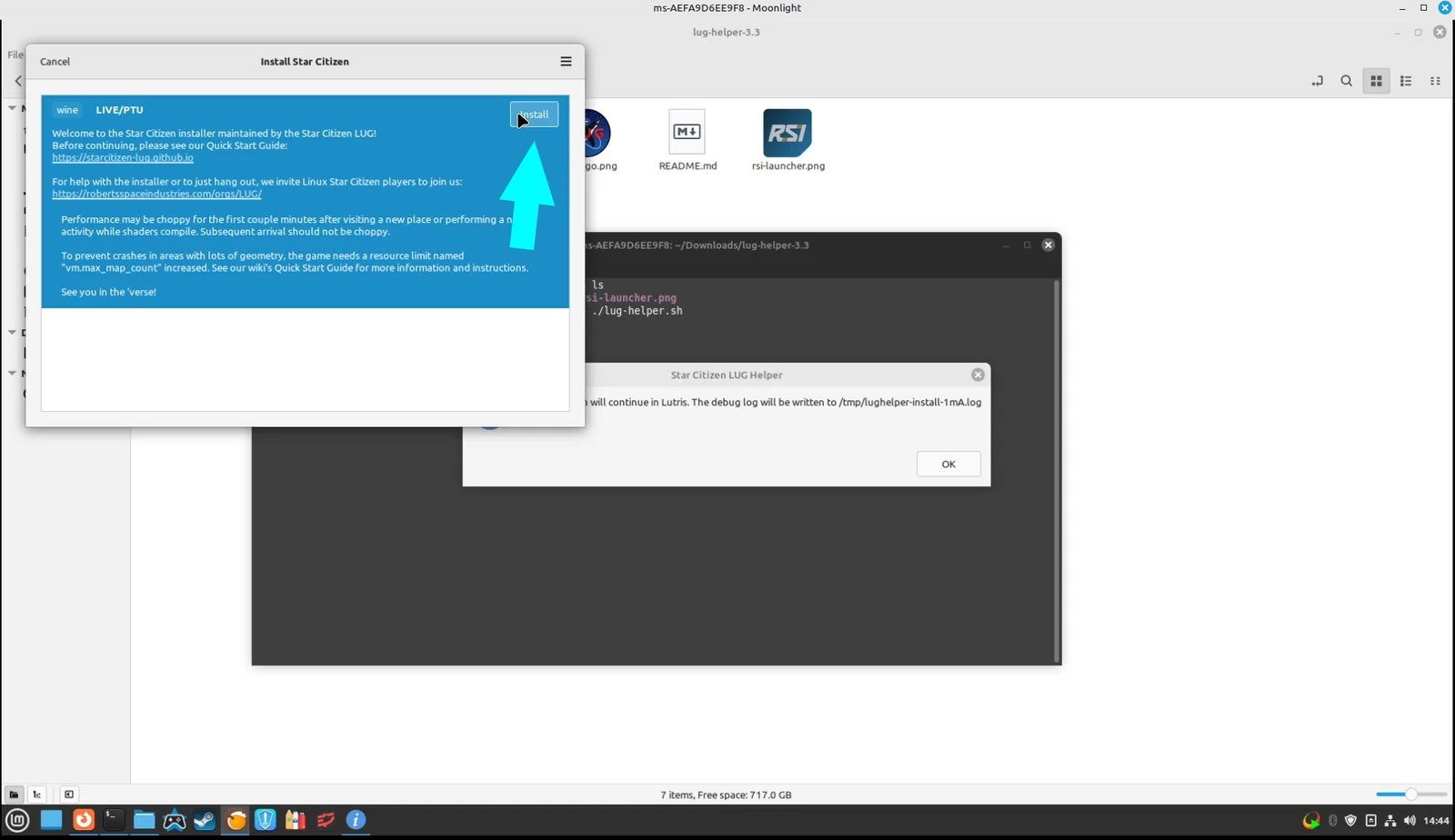Open the terminal from the panel

click(113, 820)
